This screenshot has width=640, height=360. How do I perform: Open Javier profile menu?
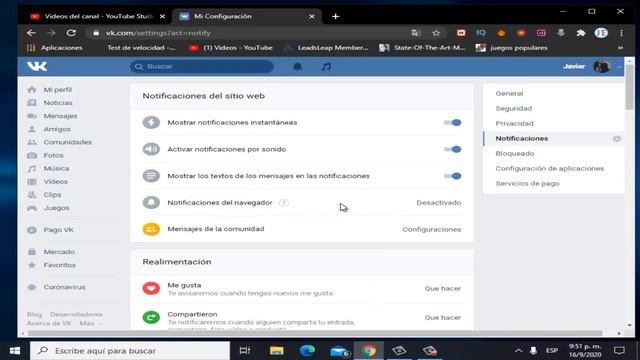592,66
